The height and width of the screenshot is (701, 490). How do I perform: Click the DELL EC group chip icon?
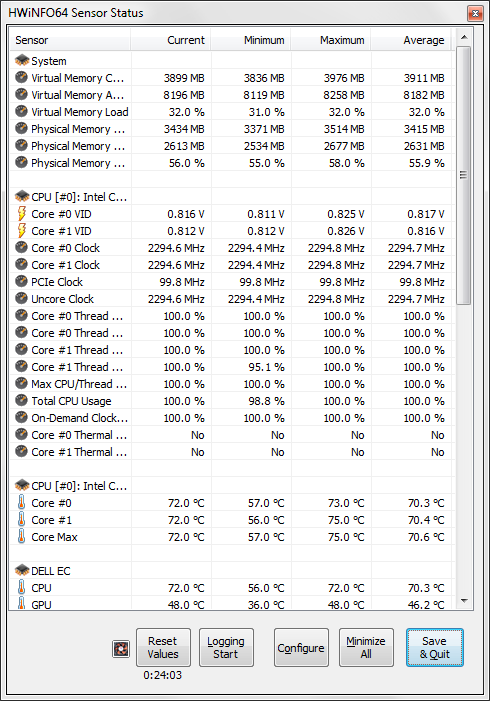[x=22, y=570]
